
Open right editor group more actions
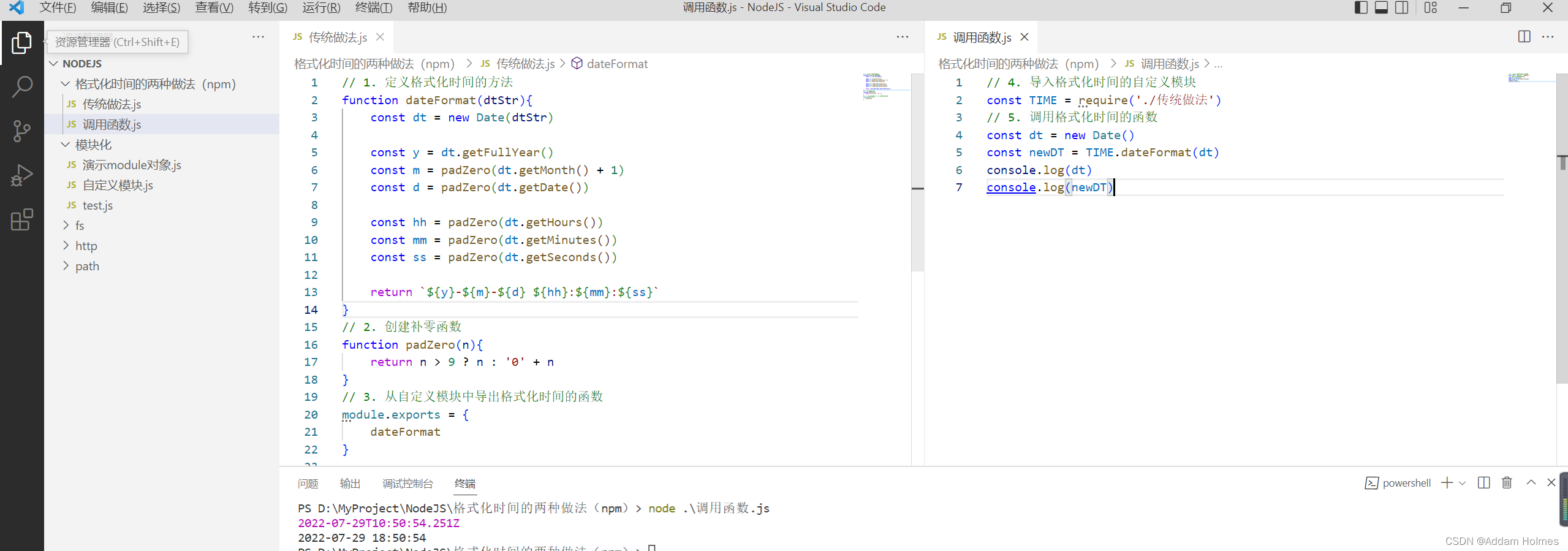point(1548,37)
